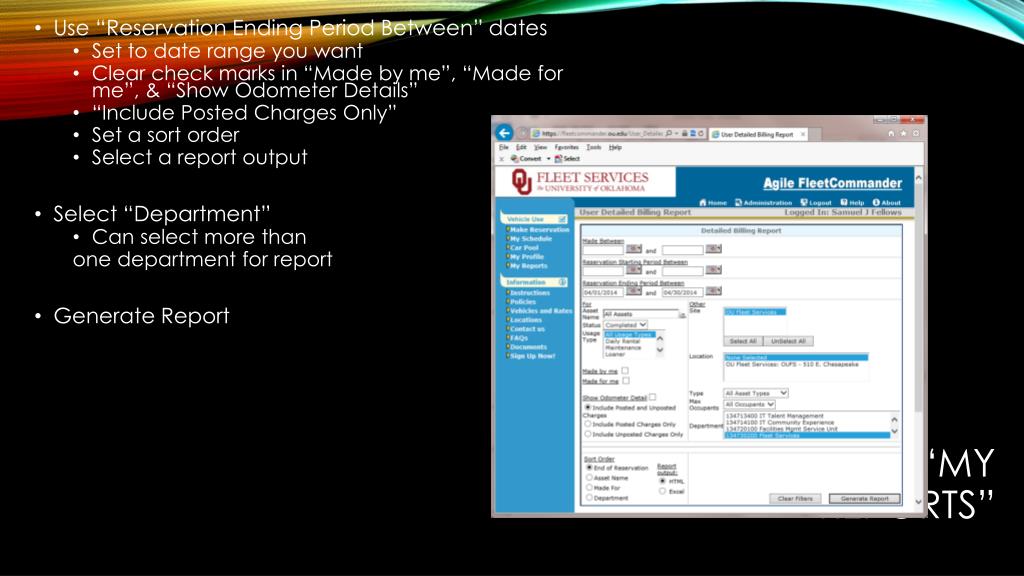Open the File menu

point(504,148)
